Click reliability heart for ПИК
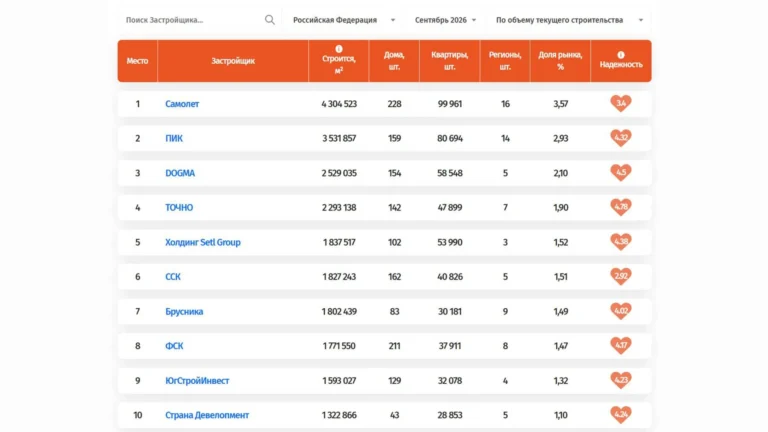Screen dimensions: 768x432 coord(621,138)
